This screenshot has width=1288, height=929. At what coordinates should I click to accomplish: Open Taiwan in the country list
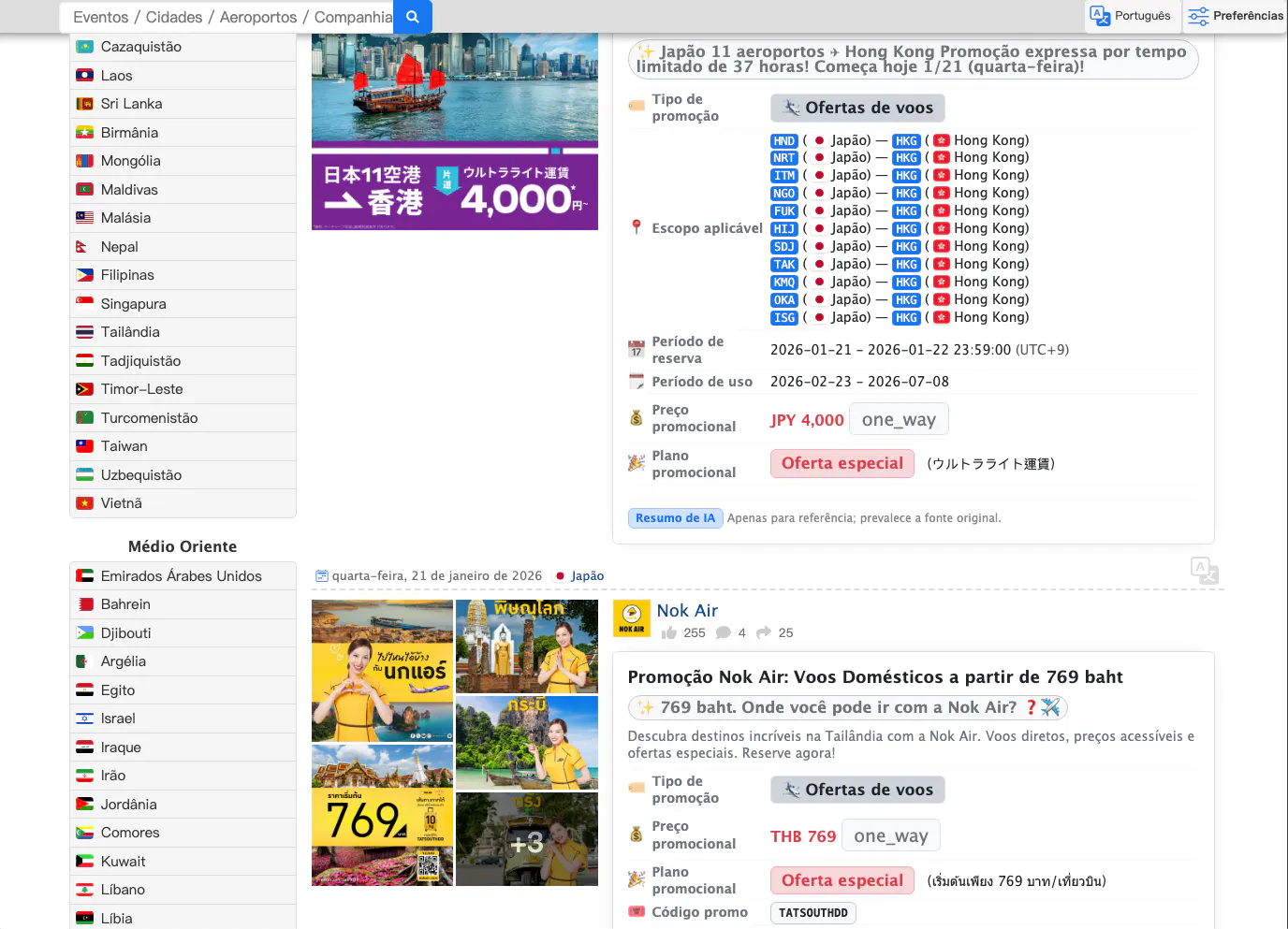pyautogui.click(x=183, y=446)
